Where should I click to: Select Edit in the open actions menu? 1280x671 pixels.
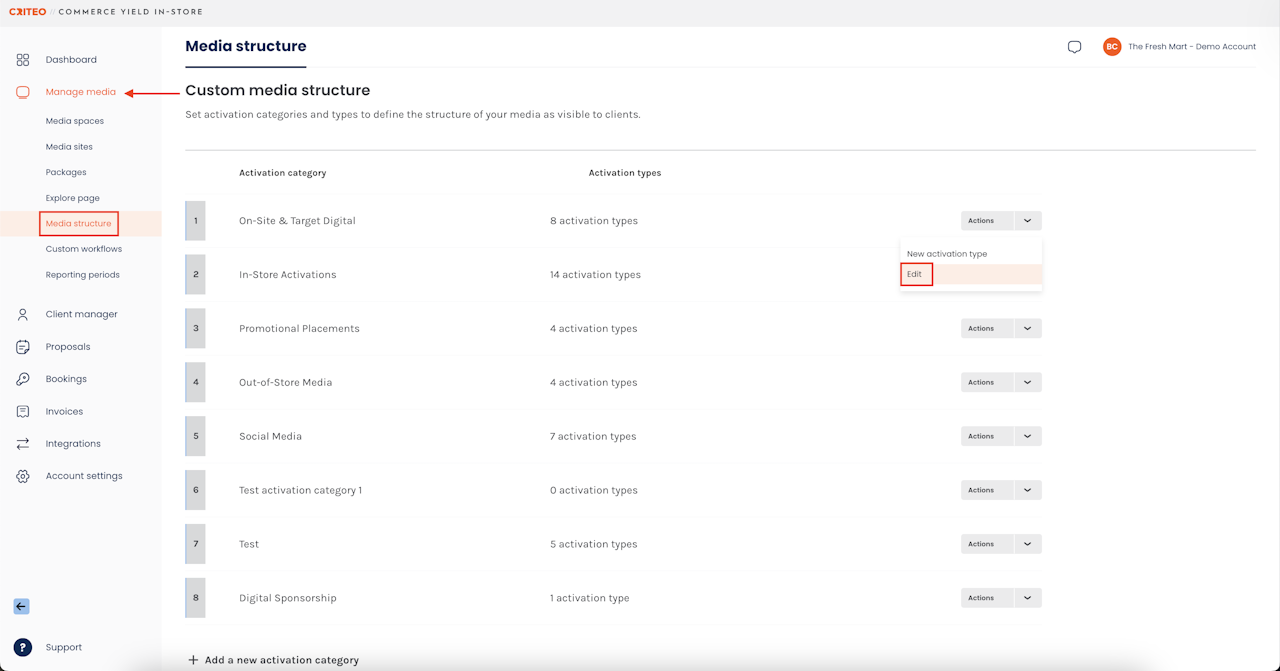click(x=915, y=274)
